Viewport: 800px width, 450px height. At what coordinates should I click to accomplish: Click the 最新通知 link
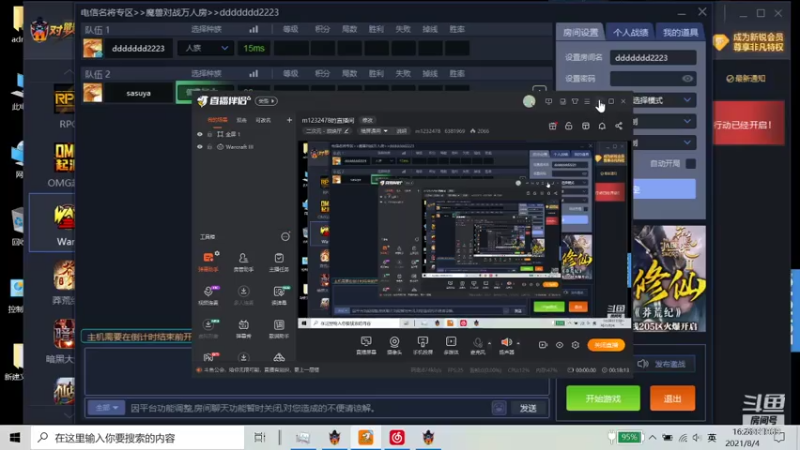pos(746,78)
